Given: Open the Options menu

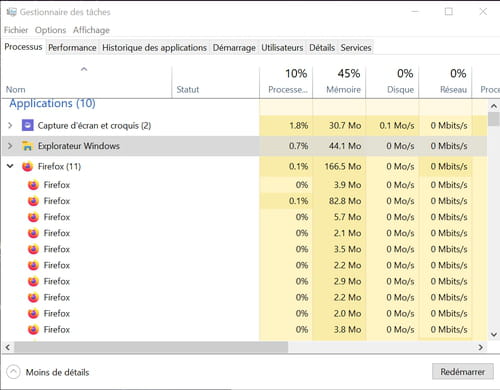Looking at the screenshot, I should click(x=50, y=30).
